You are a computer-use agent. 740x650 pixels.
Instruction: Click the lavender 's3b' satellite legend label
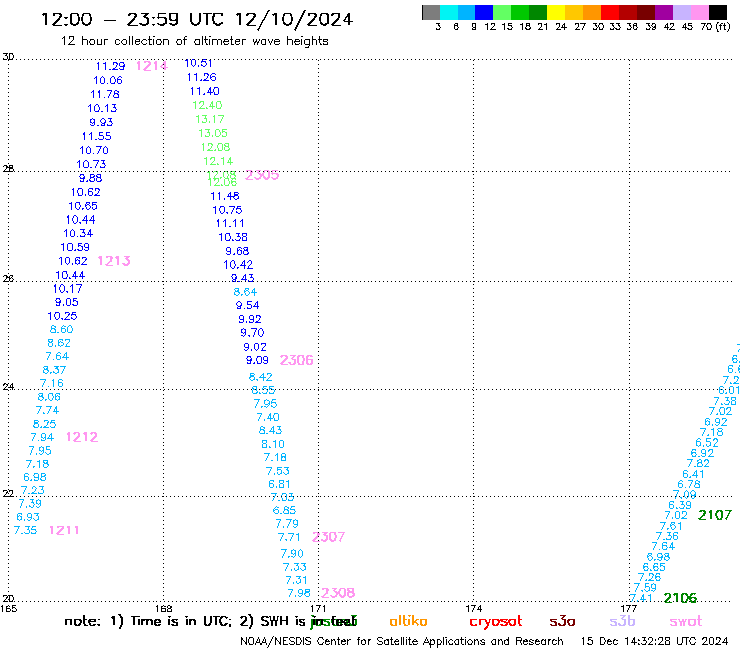point(622,621)
